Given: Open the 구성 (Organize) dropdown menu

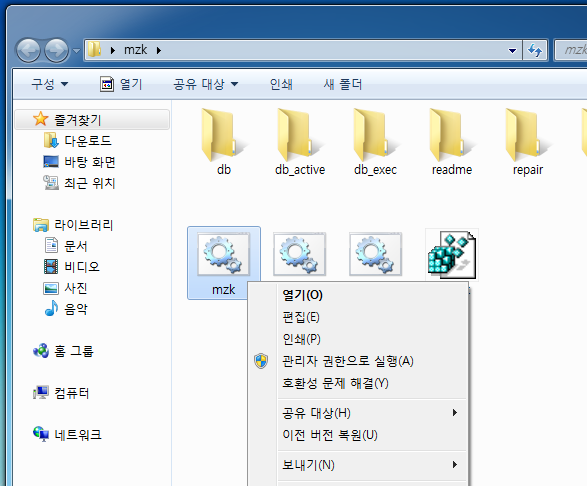Looking at the screenshot, I should coord(49,84).
